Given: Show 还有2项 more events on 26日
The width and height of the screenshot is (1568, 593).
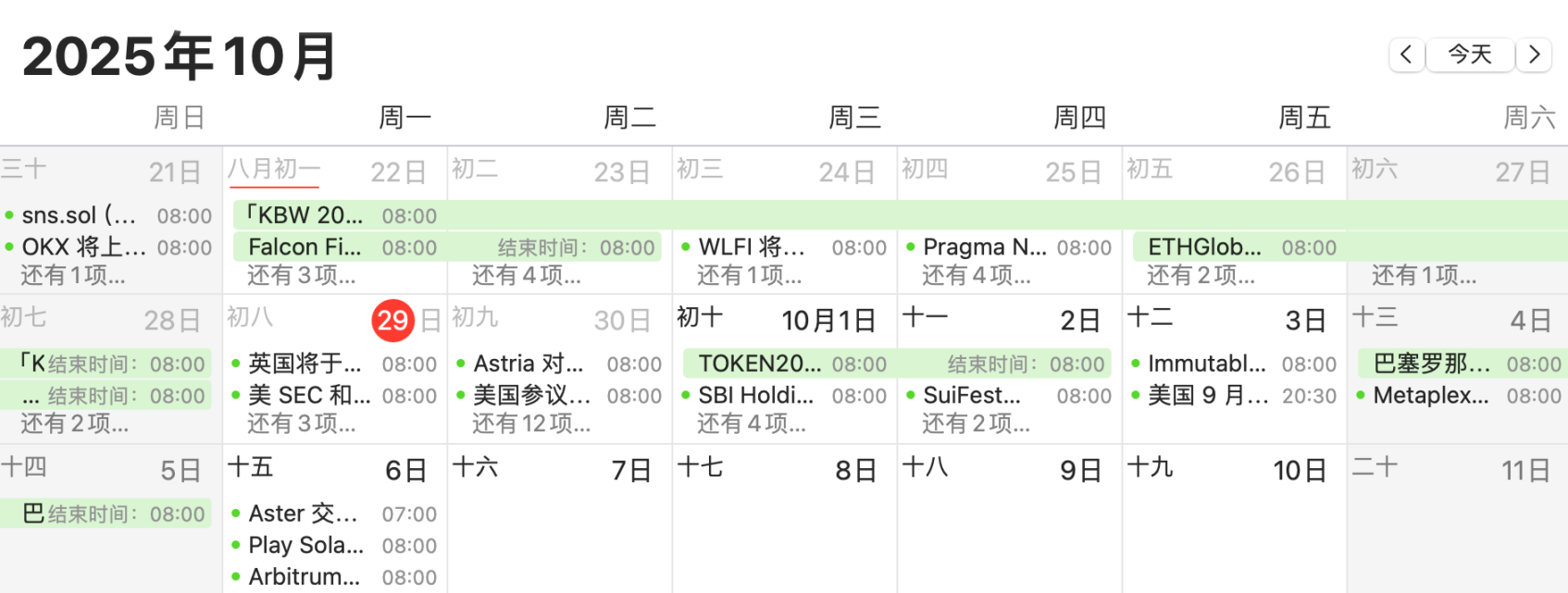Looking at the screenshot, I should click(1201, 276).
